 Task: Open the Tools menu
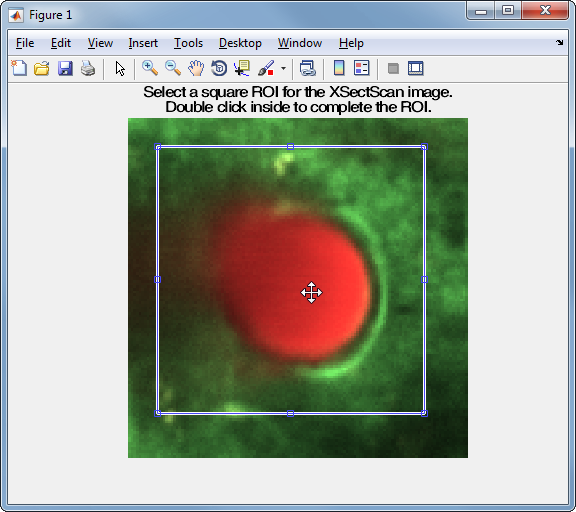(x=188, y=43)
